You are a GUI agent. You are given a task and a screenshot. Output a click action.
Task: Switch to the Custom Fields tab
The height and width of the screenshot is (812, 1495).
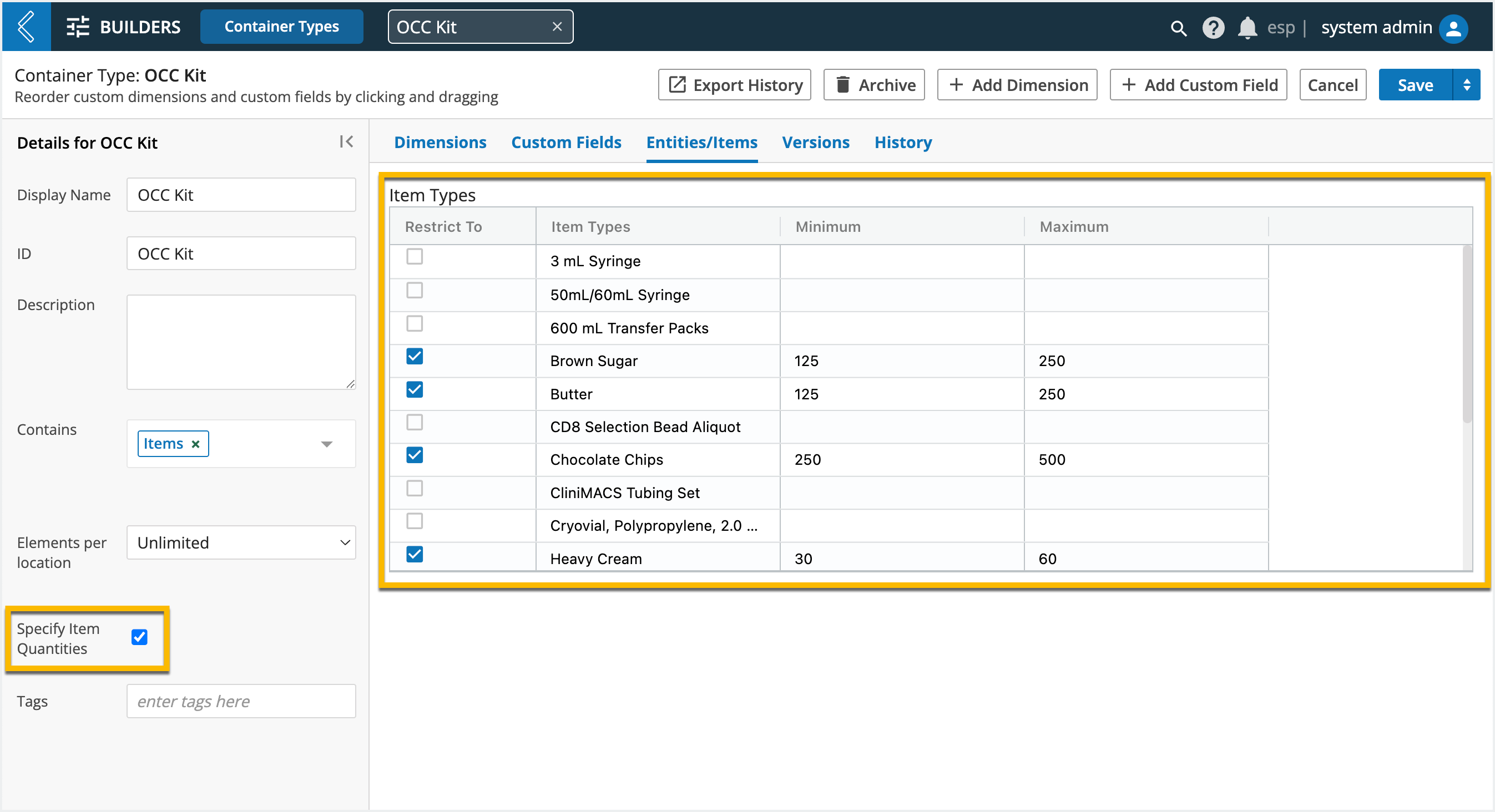tap(566, 142)
